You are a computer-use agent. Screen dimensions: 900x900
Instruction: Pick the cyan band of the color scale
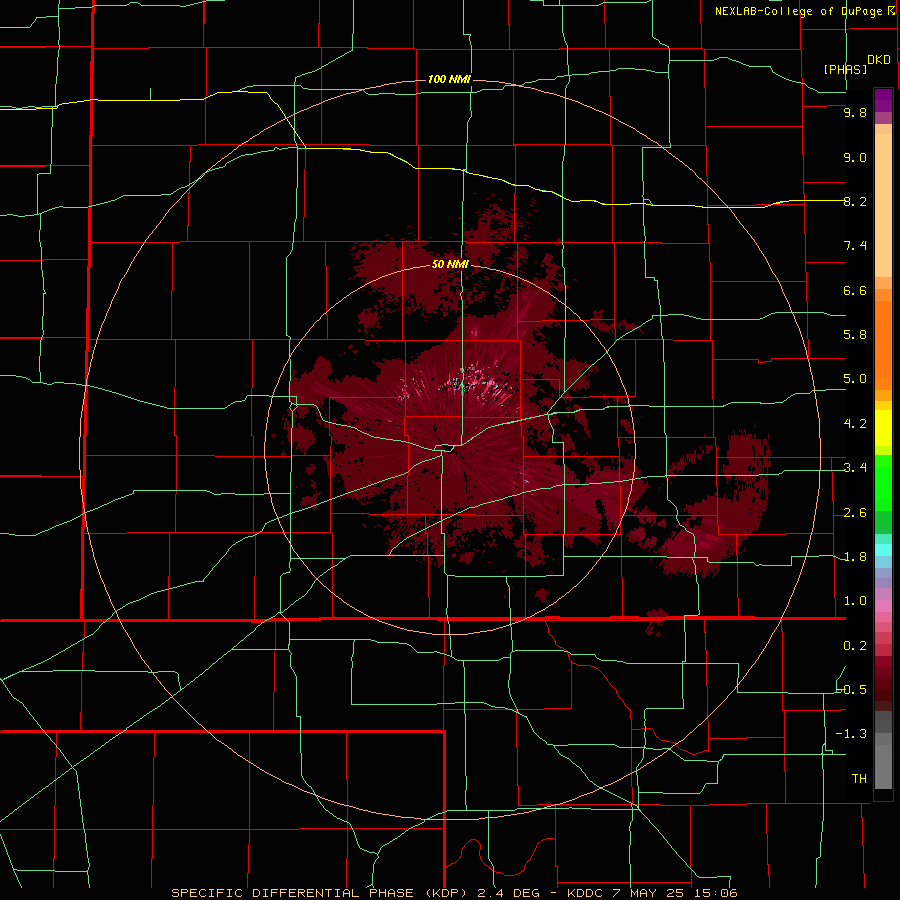point(883,550)
